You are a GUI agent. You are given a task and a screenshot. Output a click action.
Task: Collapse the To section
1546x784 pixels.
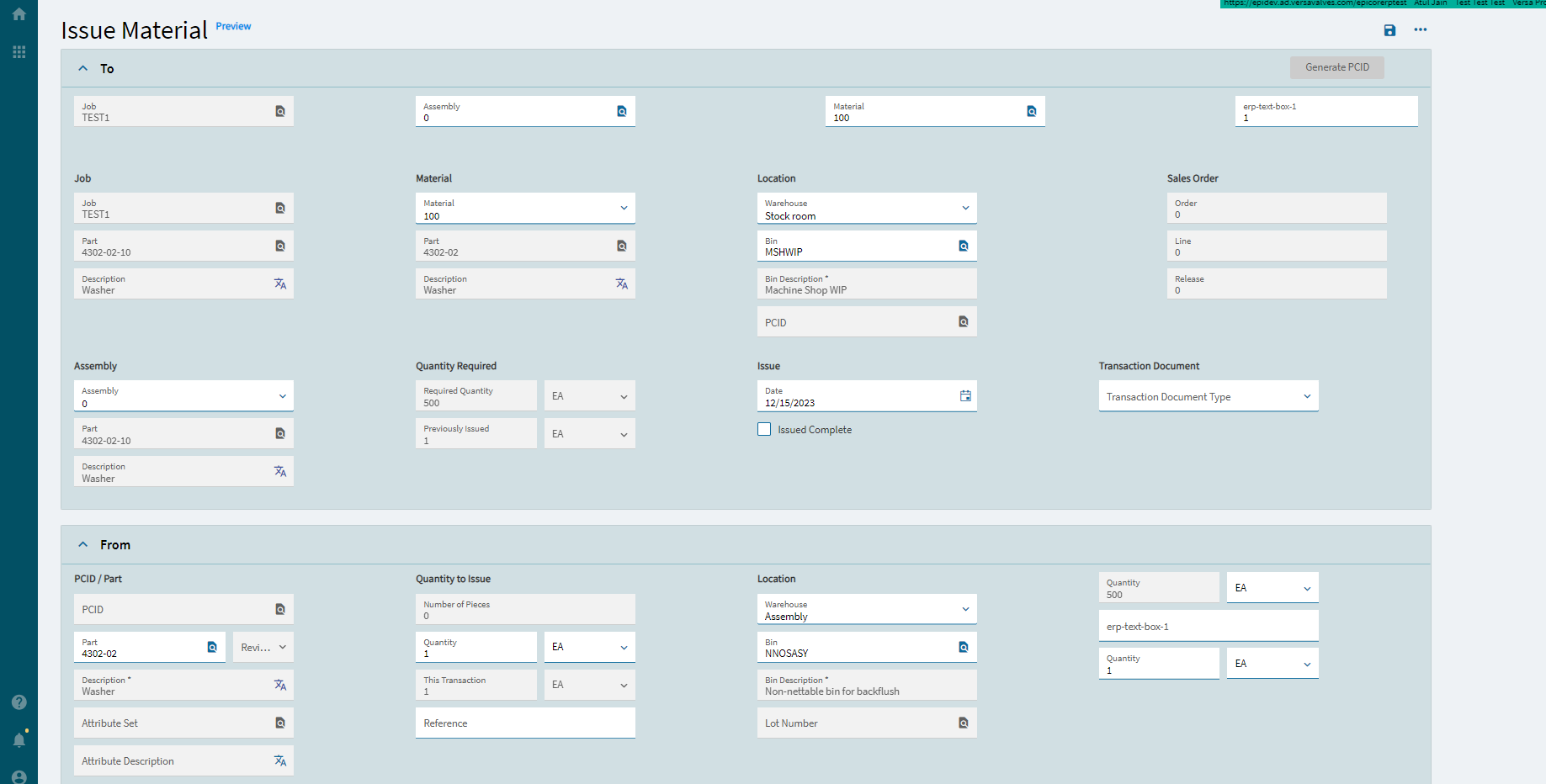[x=82, y=68]
